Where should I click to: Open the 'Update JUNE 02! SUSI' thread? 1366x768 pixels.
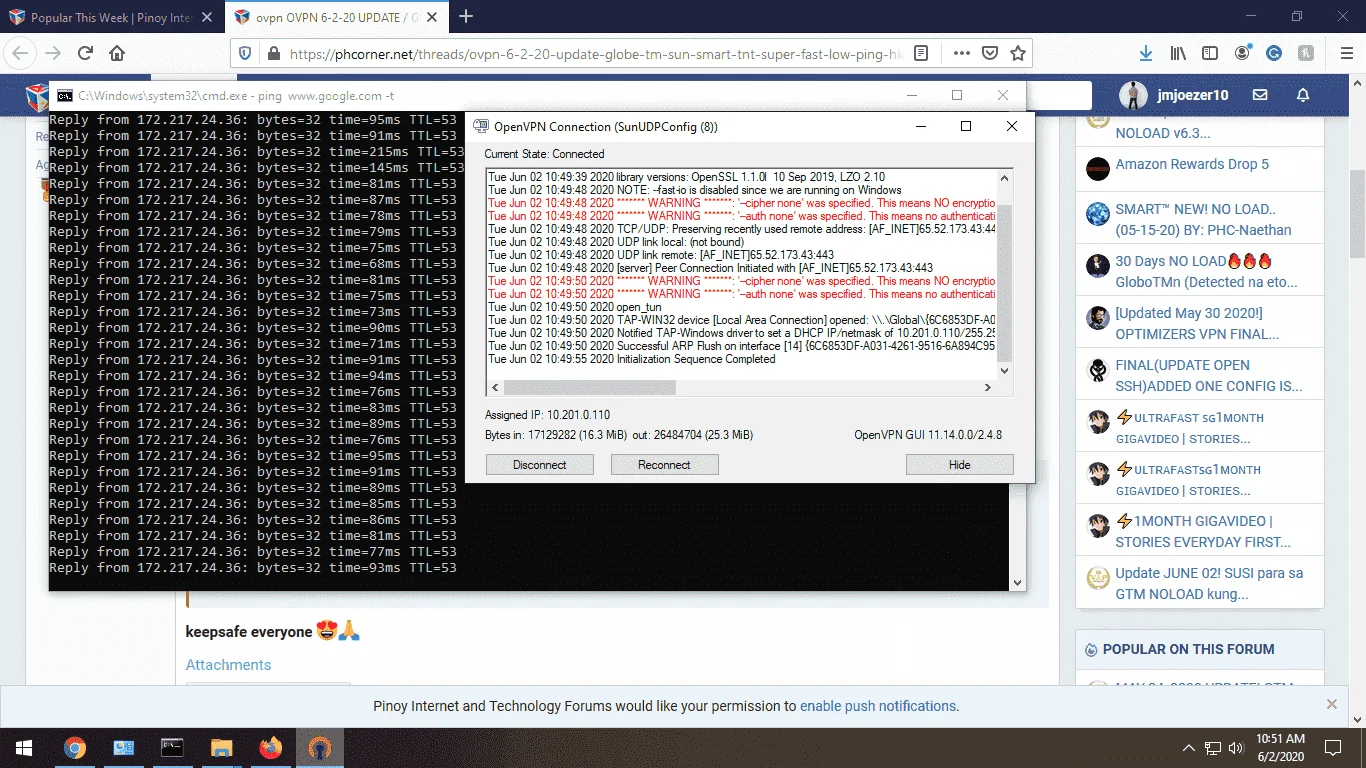(x=1209, y=584)
